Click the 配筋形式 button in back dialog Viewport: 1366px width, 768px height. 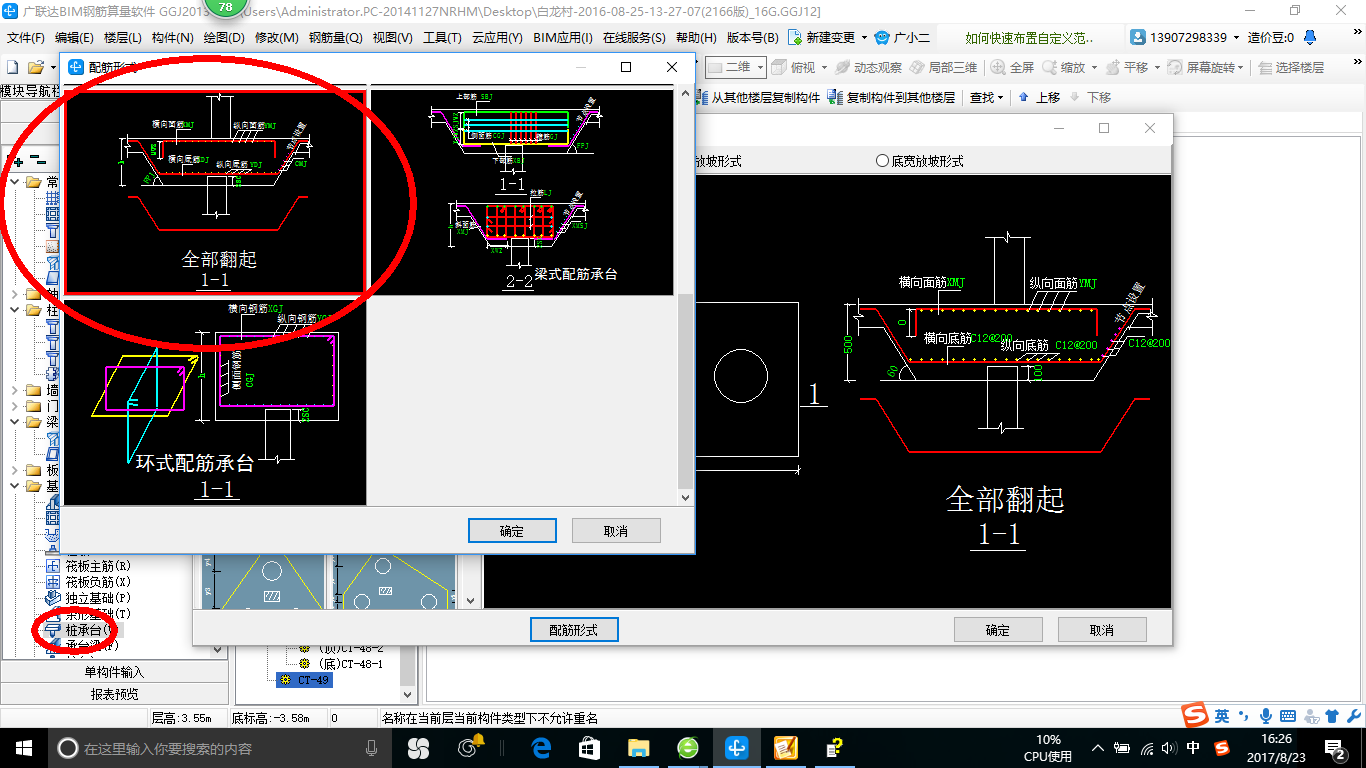coord(574,630)
